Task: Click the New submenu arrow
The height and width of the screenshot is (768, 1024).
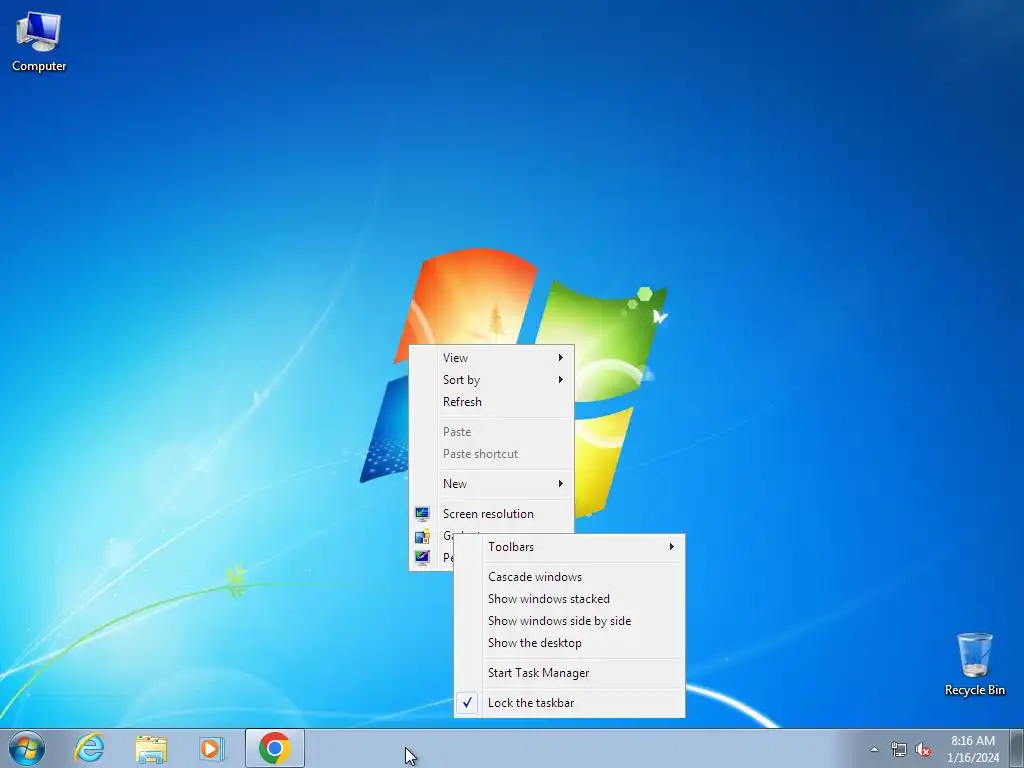Action: point(560,484)
